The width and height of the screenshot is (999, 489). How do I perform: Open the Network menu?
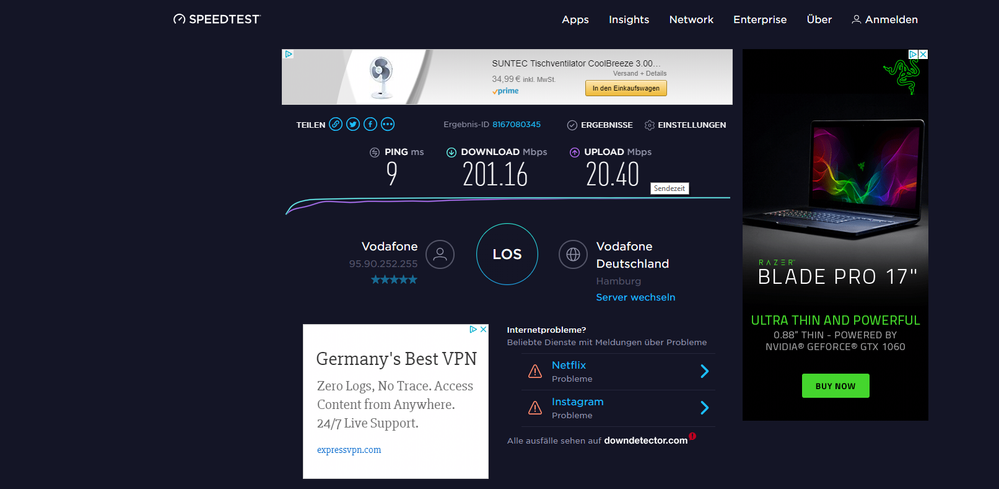pos(691,20)
